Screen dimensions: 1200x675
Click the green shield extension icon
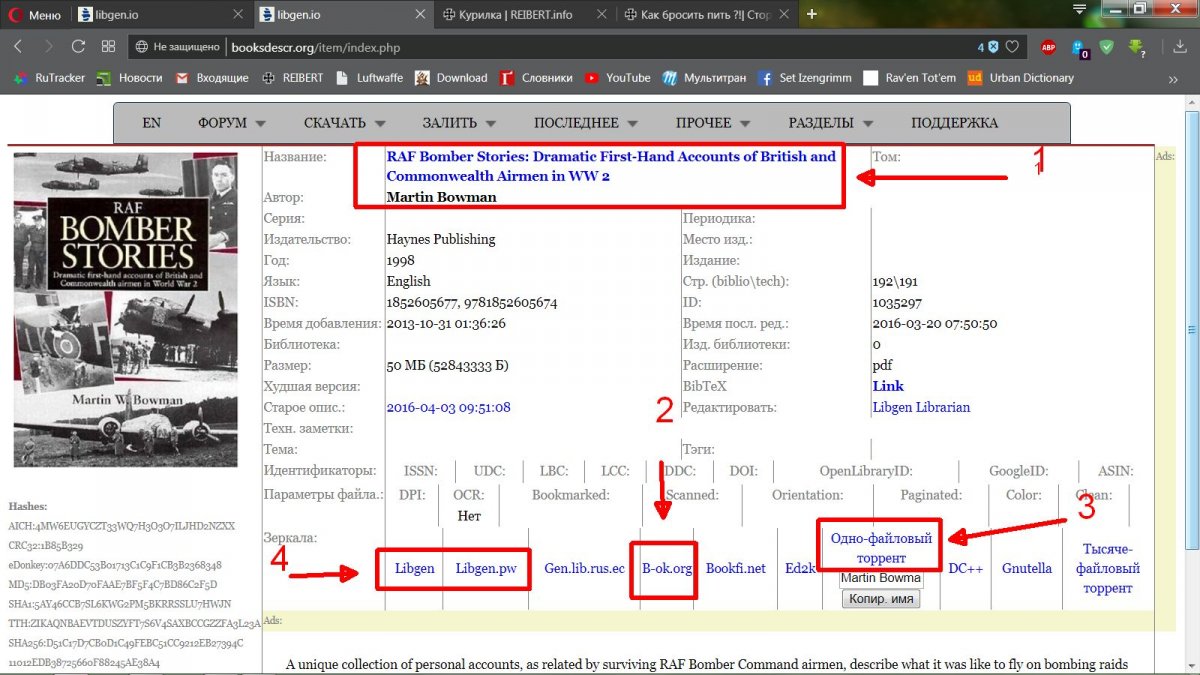coord(1107,47)
